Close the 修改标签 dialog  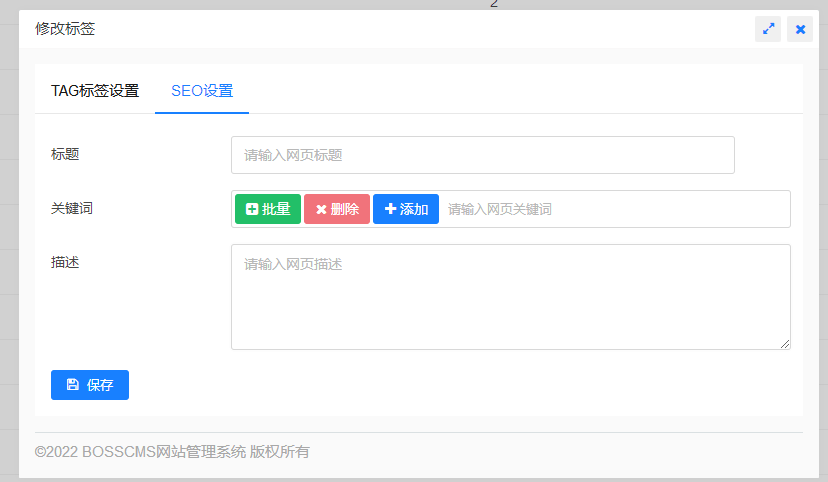coord(800,29)
